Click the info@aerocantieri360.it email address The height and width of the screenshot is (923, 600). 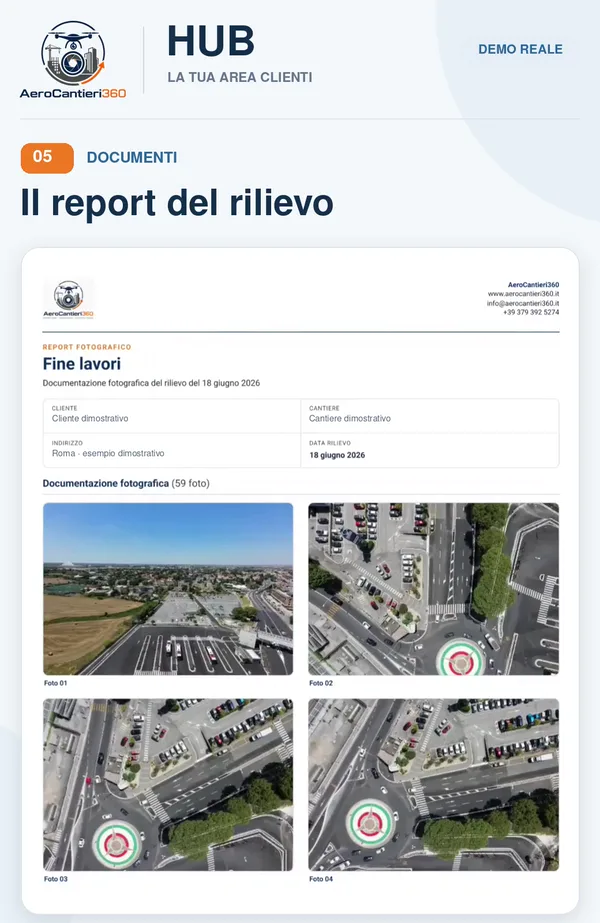(x=523, y=303)
